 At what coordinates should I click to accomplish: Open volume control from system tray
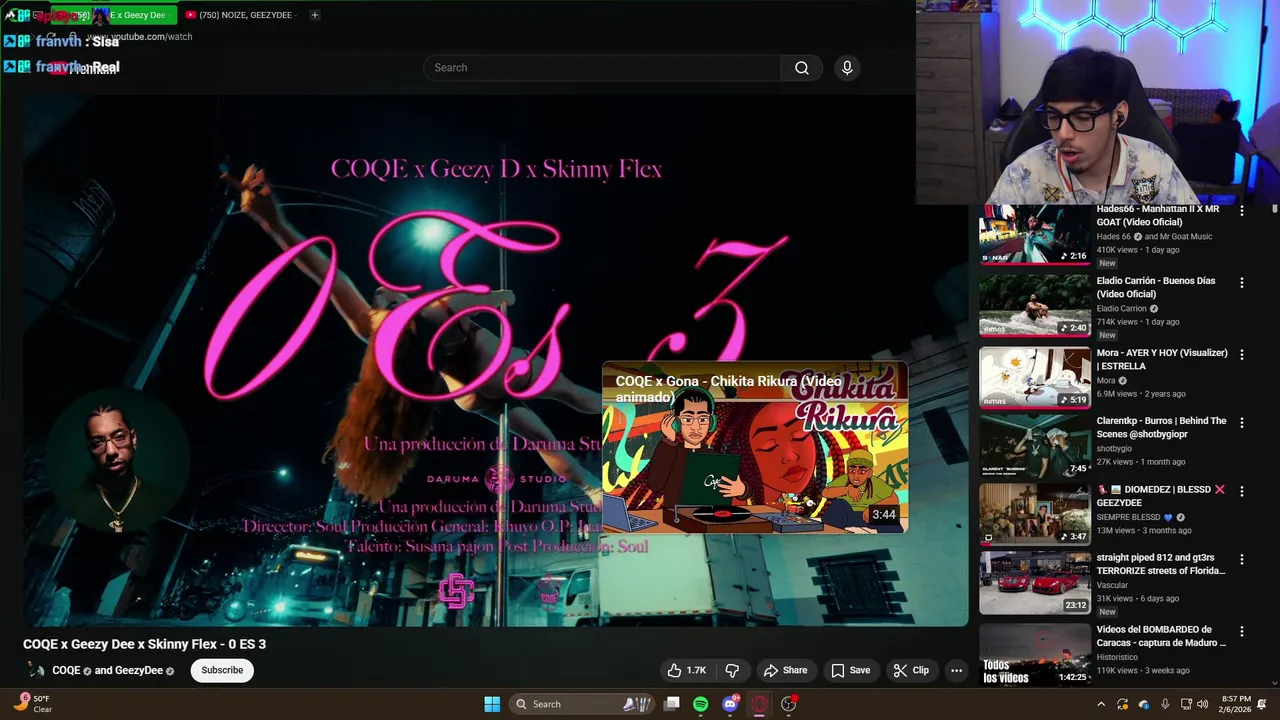1203,704
